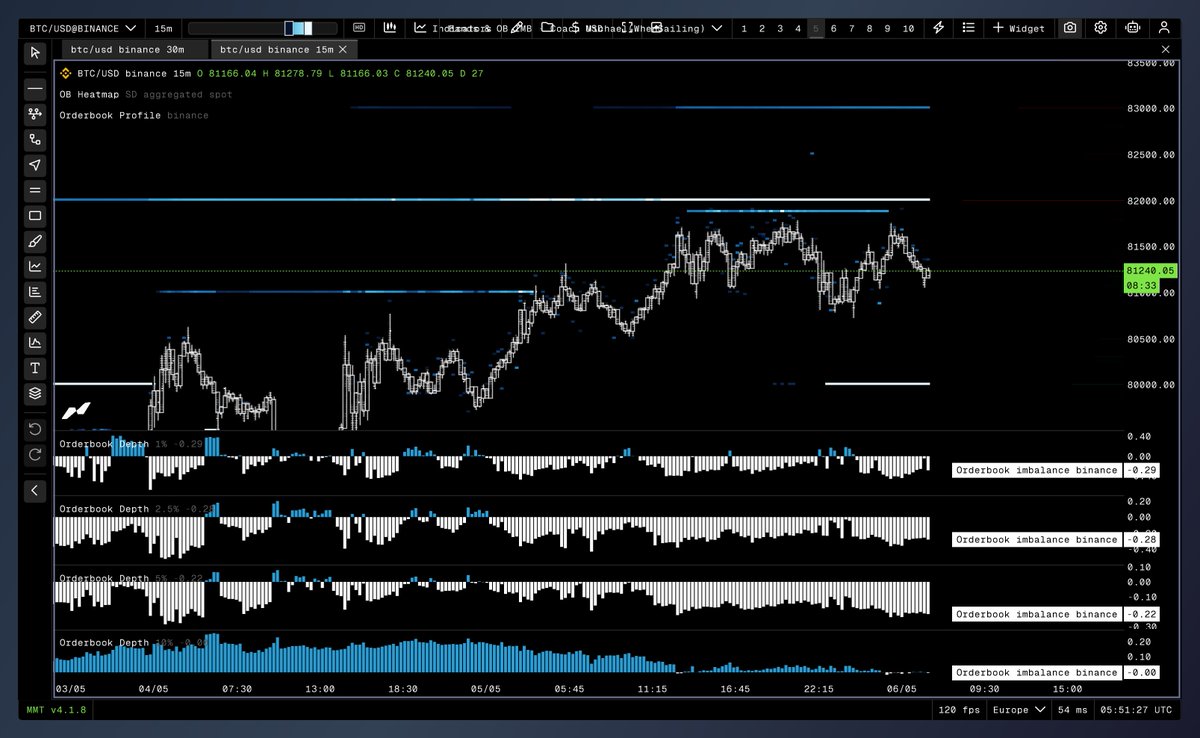Viewport: 1200px width, 738px height.
Task: Select the parallel lines channel tool
Action: click(35, 190)
